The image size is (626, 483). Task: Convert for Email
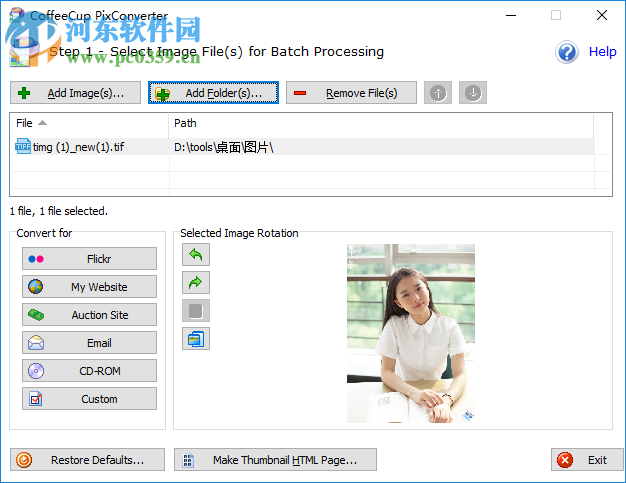coord(89,342)
